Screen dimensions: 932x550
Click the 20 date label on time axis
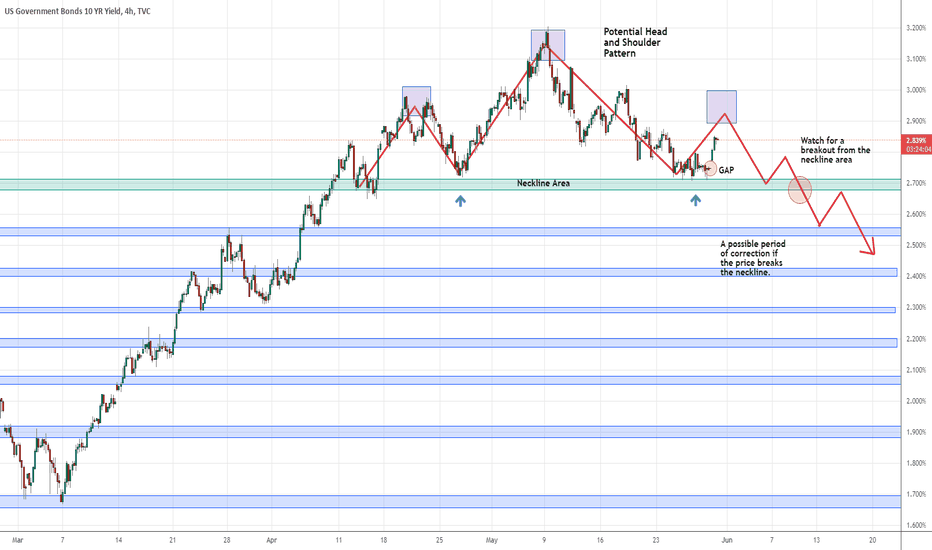click(x=873, y=540)
